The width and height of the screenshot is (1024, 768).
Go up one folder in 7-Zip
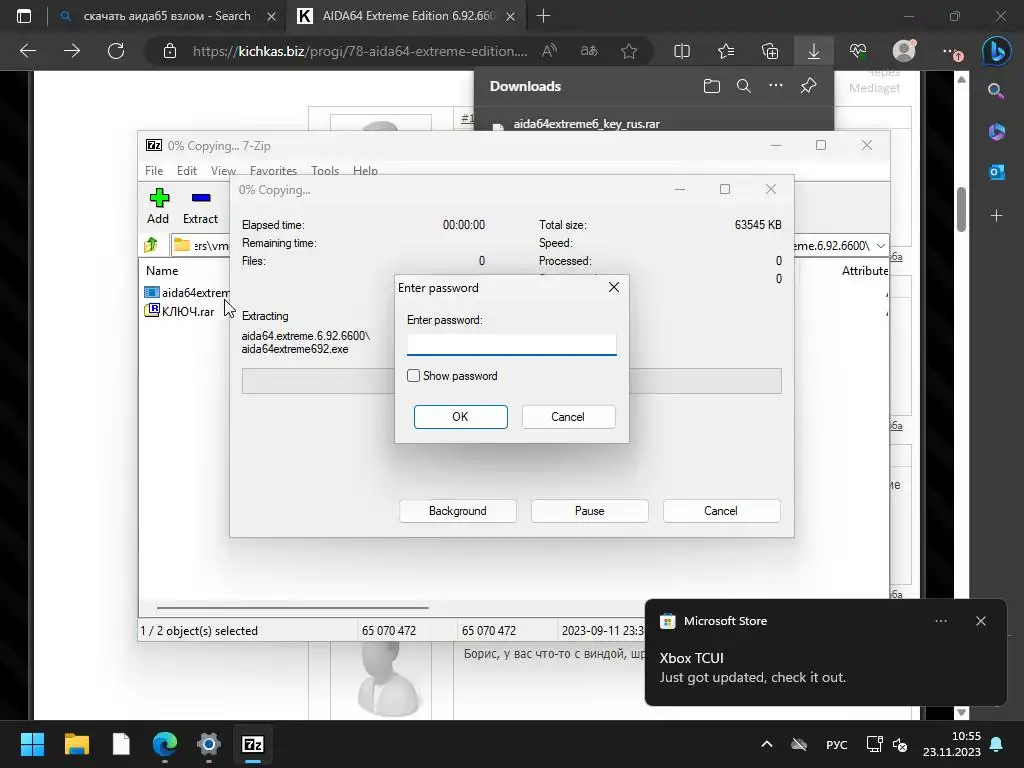coord(151,245)
